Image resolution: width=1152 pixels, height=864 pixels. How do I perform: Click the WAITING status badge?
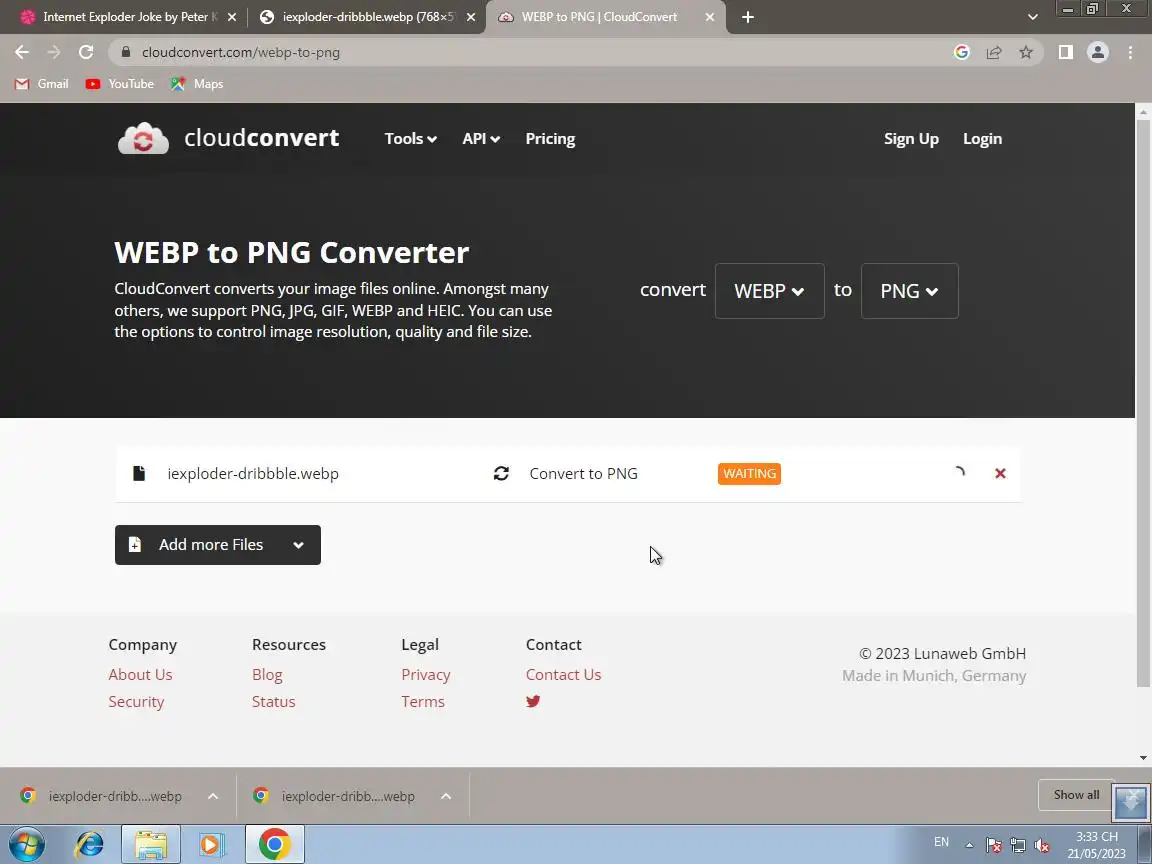point(749,473)
